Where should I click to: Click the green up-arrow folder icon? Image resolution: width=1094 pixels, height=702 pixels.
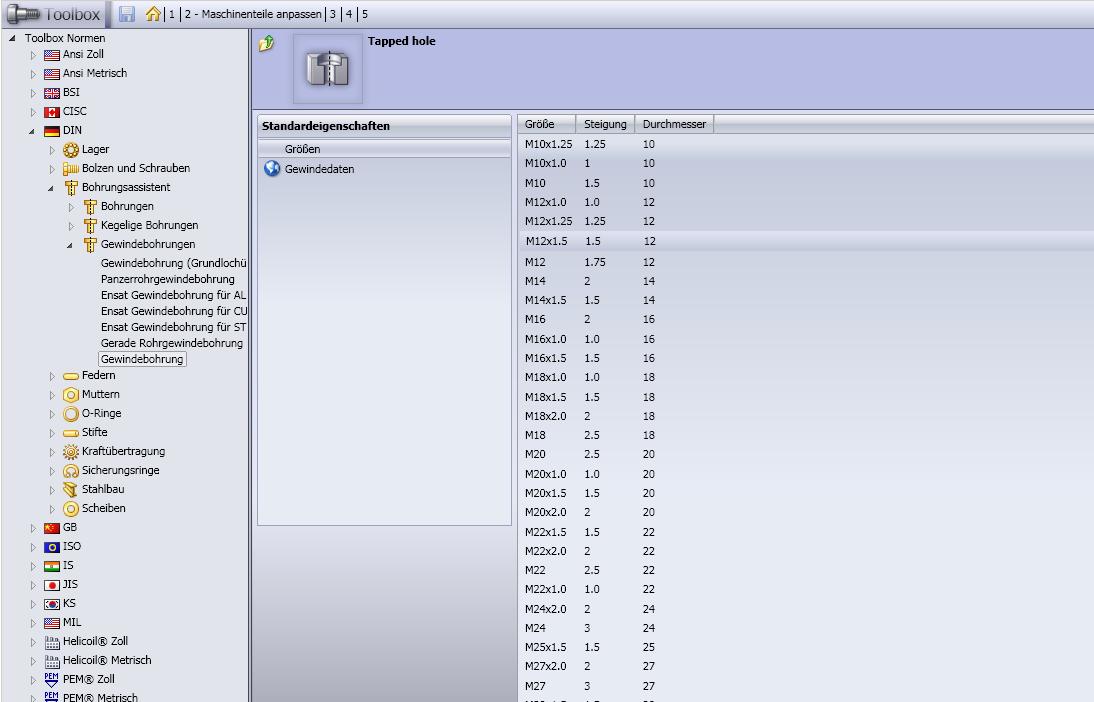point(266,44)
